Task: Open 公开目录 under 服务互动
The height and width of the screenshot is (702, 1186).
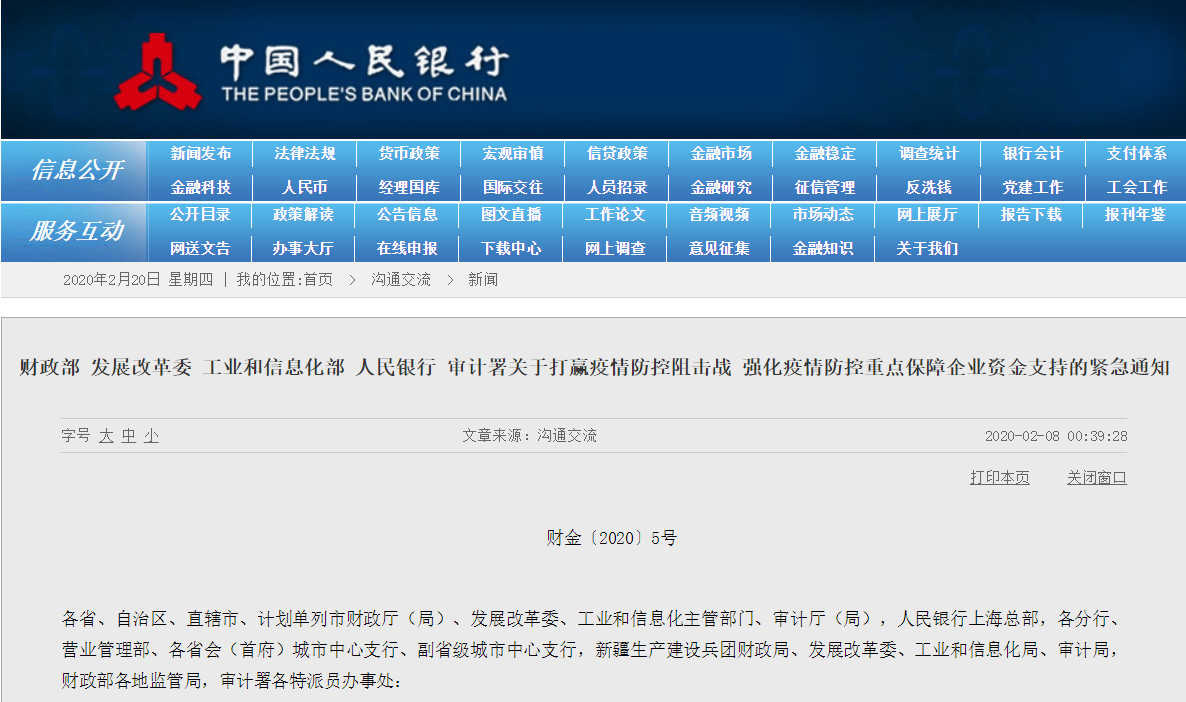Action: 200,215
